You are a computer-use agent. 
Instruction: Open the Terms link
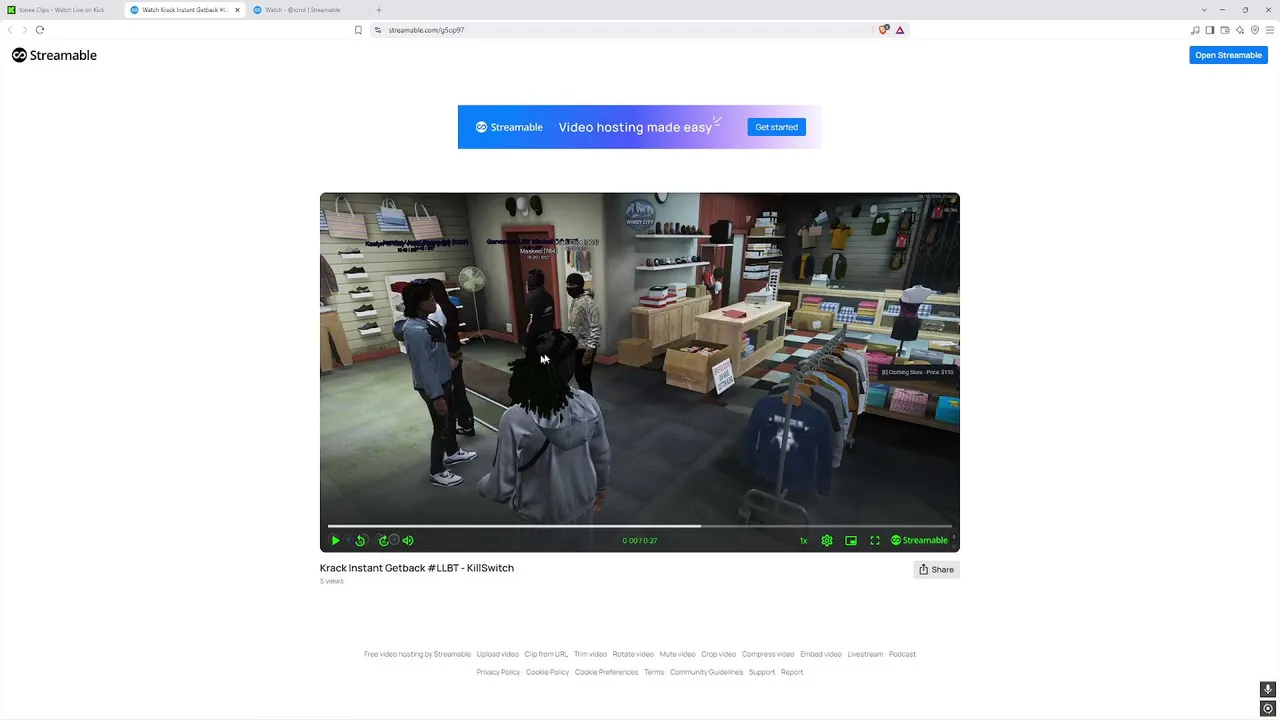pos(654,673)
